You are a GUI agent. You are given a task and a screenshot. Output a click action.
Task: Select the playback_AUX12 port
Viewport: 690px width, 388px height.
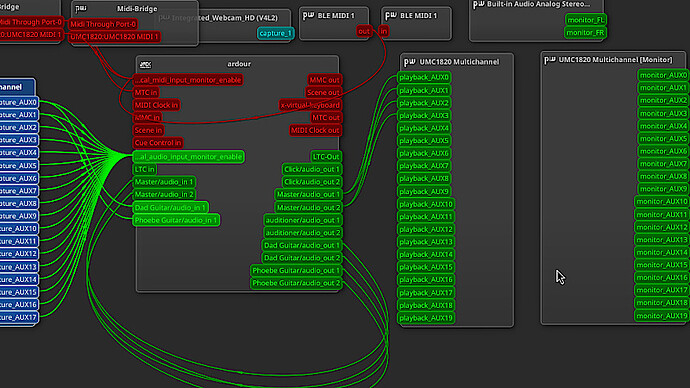point(426,229)
